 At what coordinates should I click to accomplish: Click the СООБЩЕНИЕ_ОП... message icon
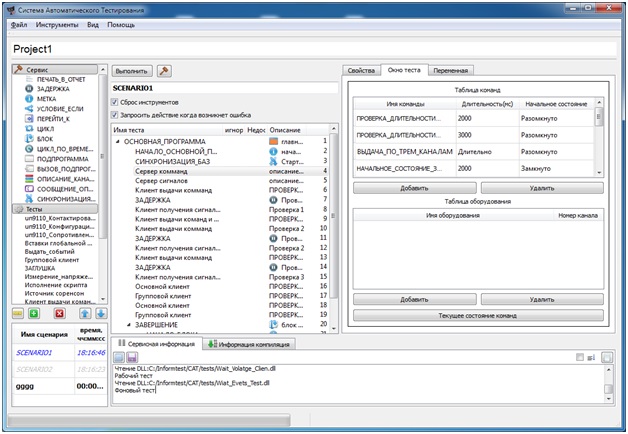point(29,189)
